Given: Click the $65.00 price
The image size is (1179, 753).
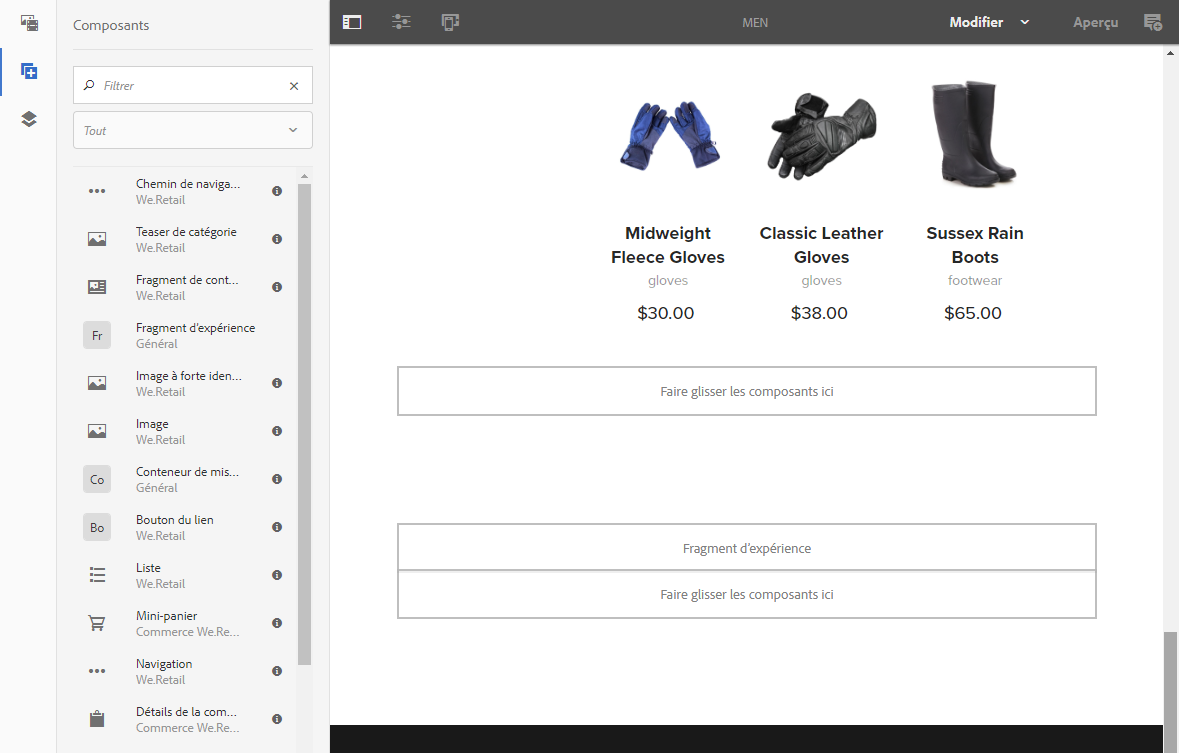Looking at the screenshot, I should 972,313.
